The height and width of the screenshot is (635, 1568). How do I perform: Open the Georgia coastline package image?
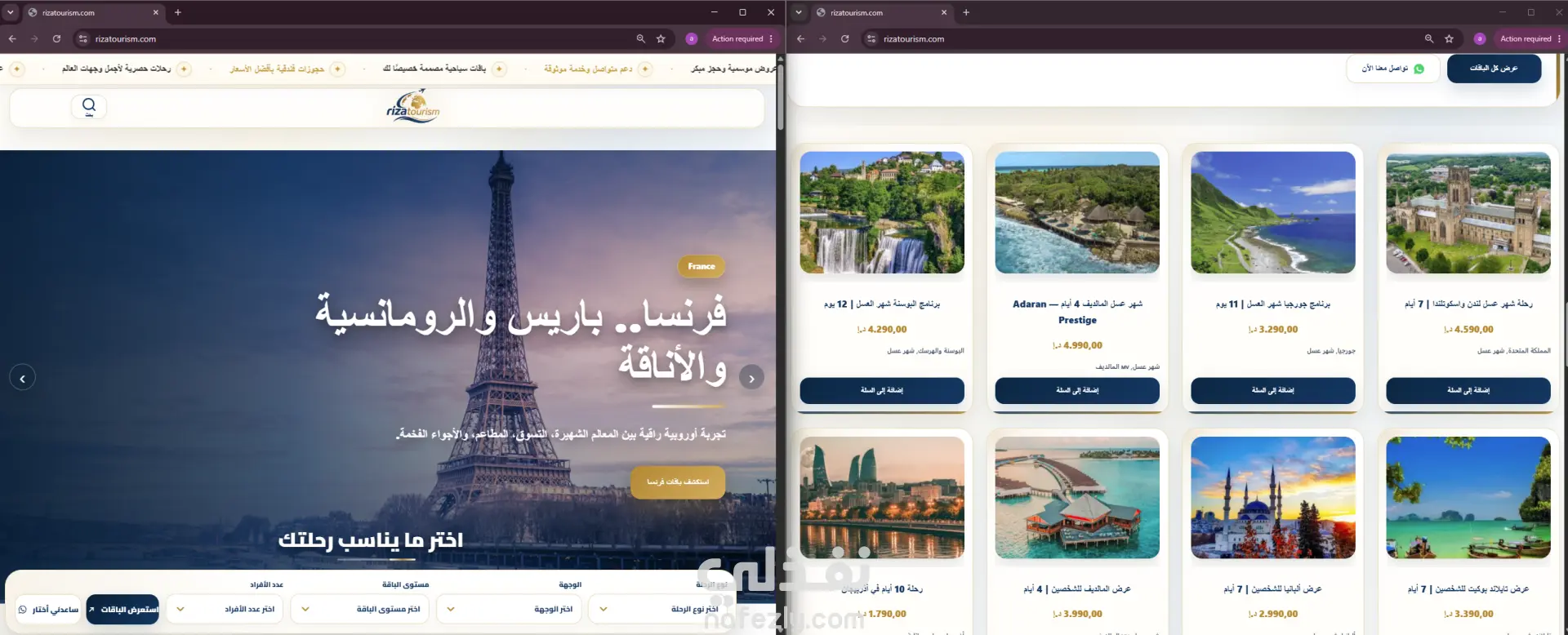[x=1273, y=212]
